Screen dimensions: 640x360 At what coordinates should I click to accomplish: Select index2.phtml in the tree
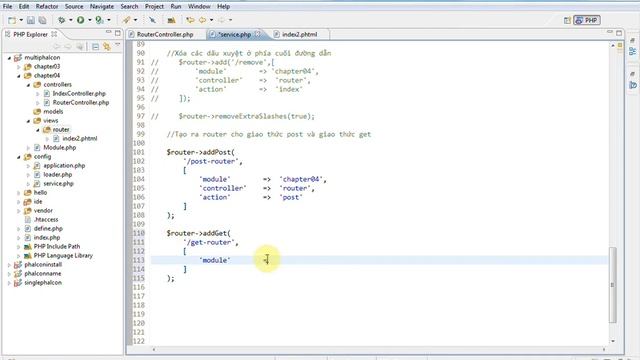(80, 138)
